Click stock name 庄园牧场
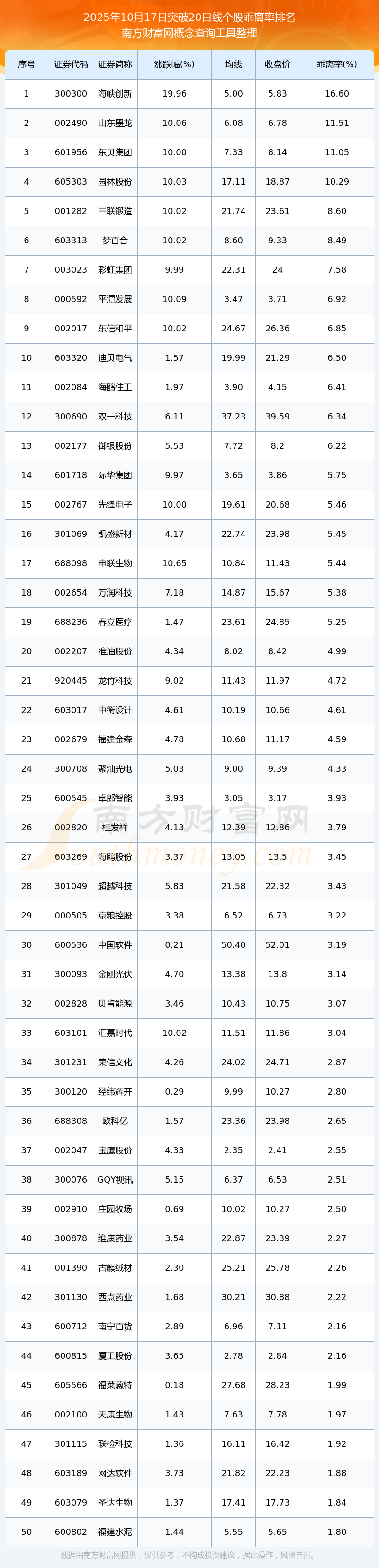The height and width of the screenshot is (1568, 379). coord(115,1209)
